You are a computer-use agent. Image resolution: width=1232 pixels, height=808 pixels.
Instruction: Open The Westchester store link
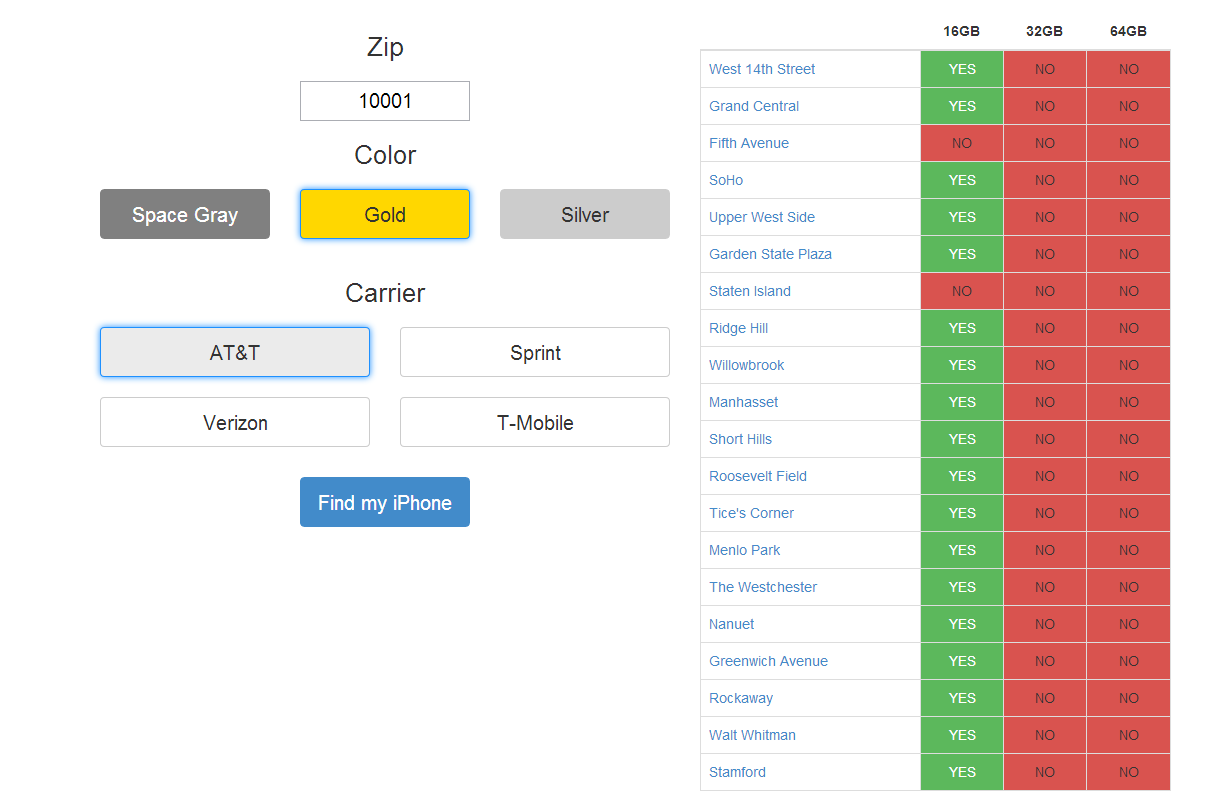[763, 587]
